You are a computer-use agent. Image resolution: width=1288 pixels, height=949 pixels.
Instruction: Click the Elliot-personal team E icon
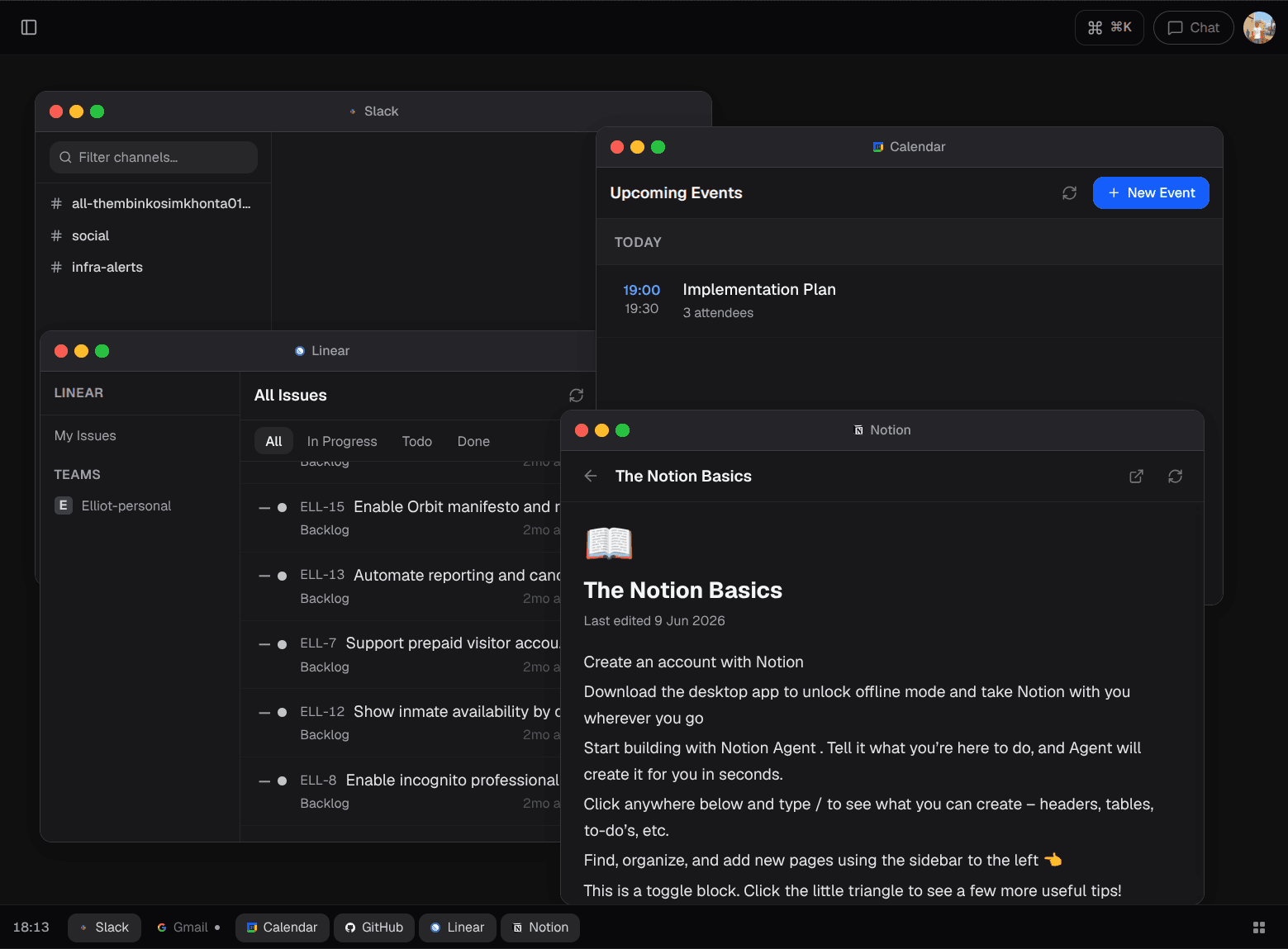click(x=64, y=505)
